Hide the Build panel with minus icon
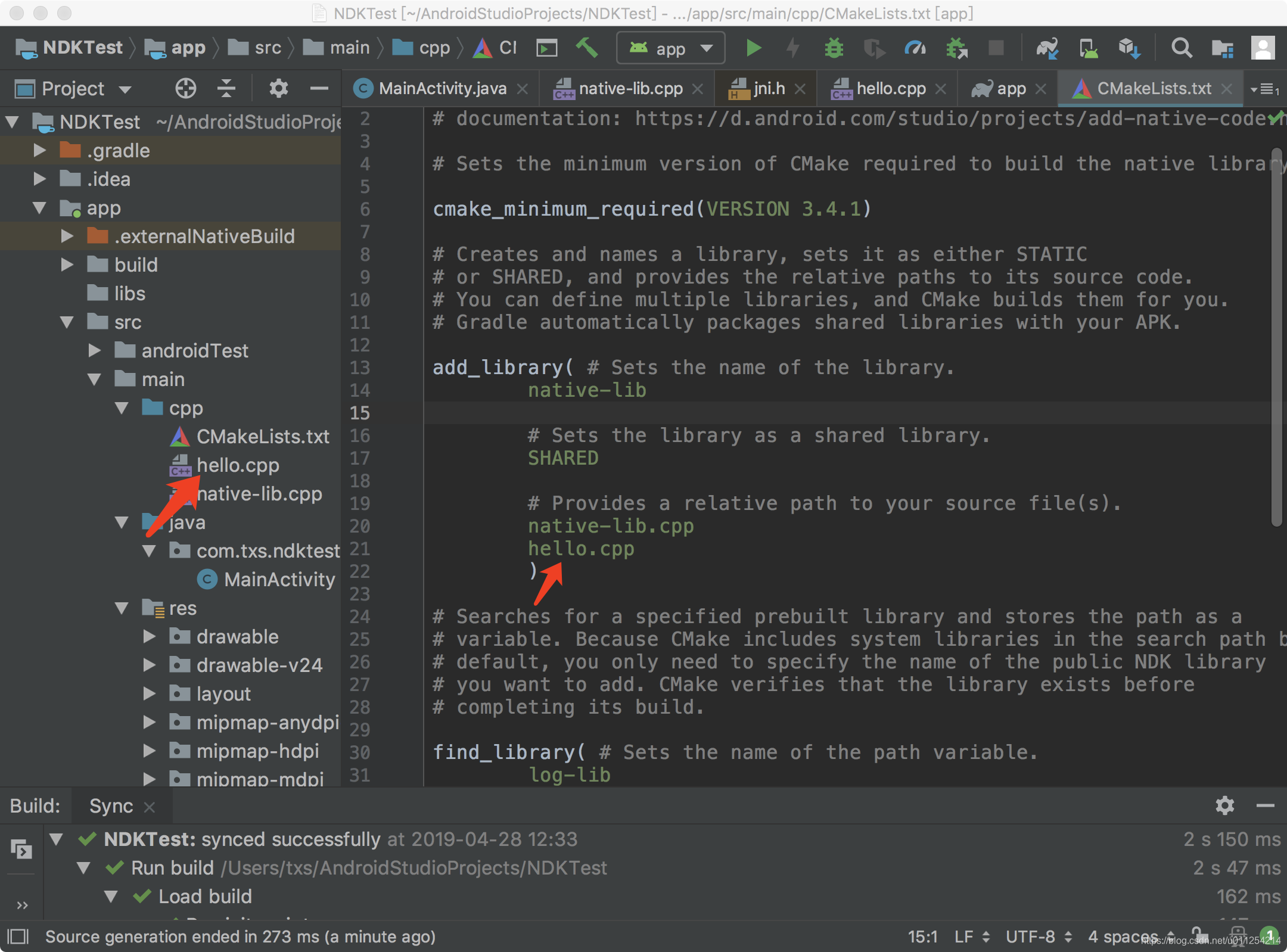1287x952 pixels. coord(1266,805)
